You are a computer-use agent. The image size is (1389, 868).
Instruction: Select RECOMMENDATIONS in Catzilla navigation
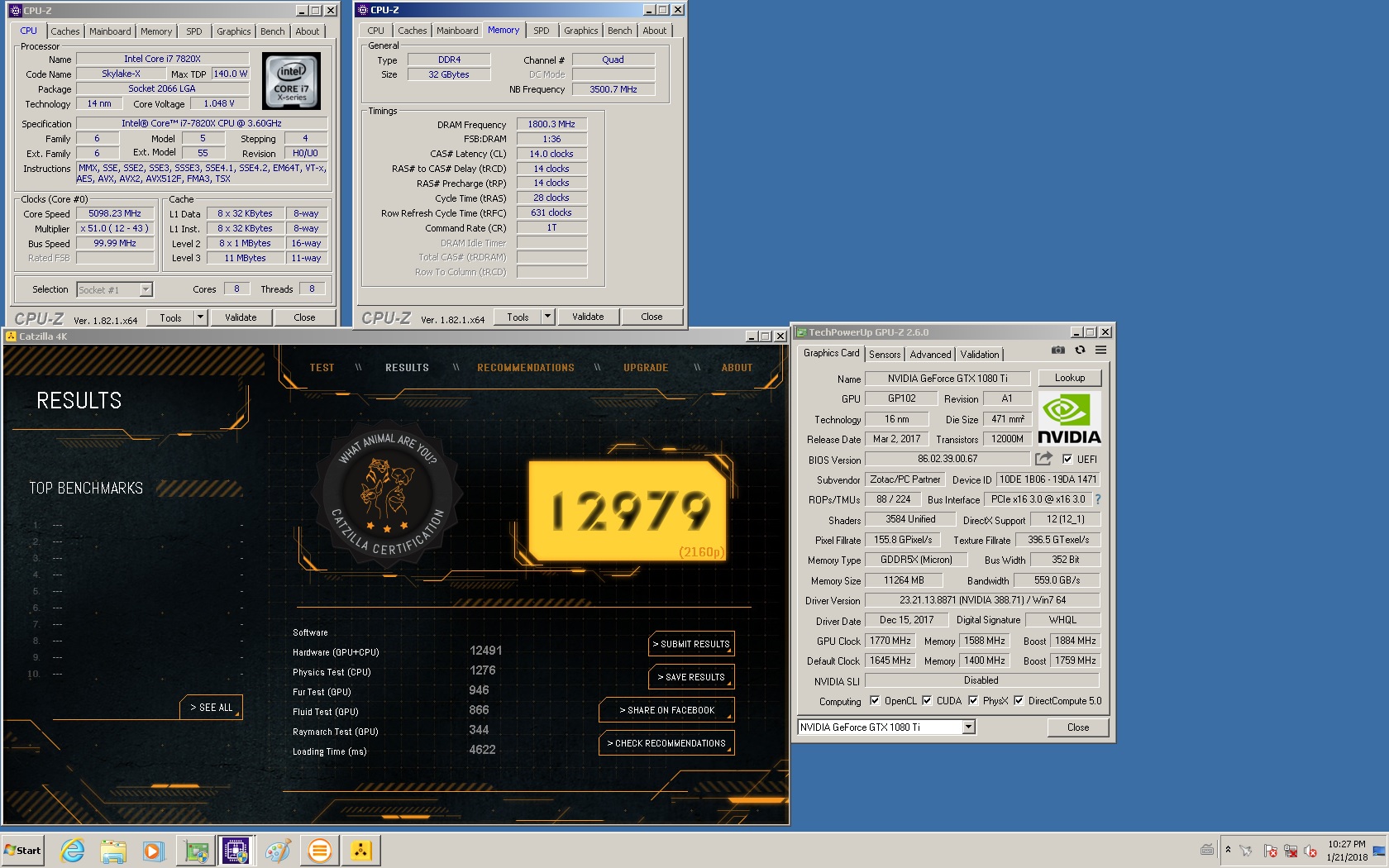pos(526,368)
